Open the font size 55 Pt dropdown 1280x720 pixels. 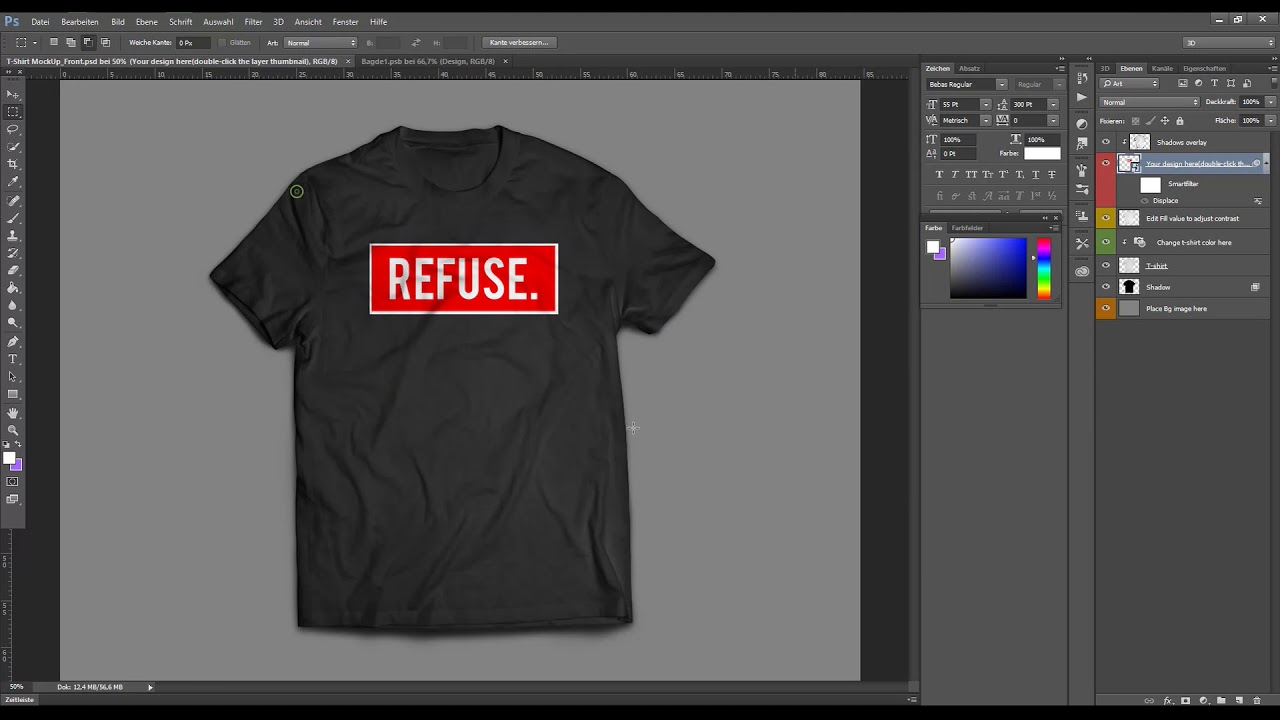tap(985, 104)
